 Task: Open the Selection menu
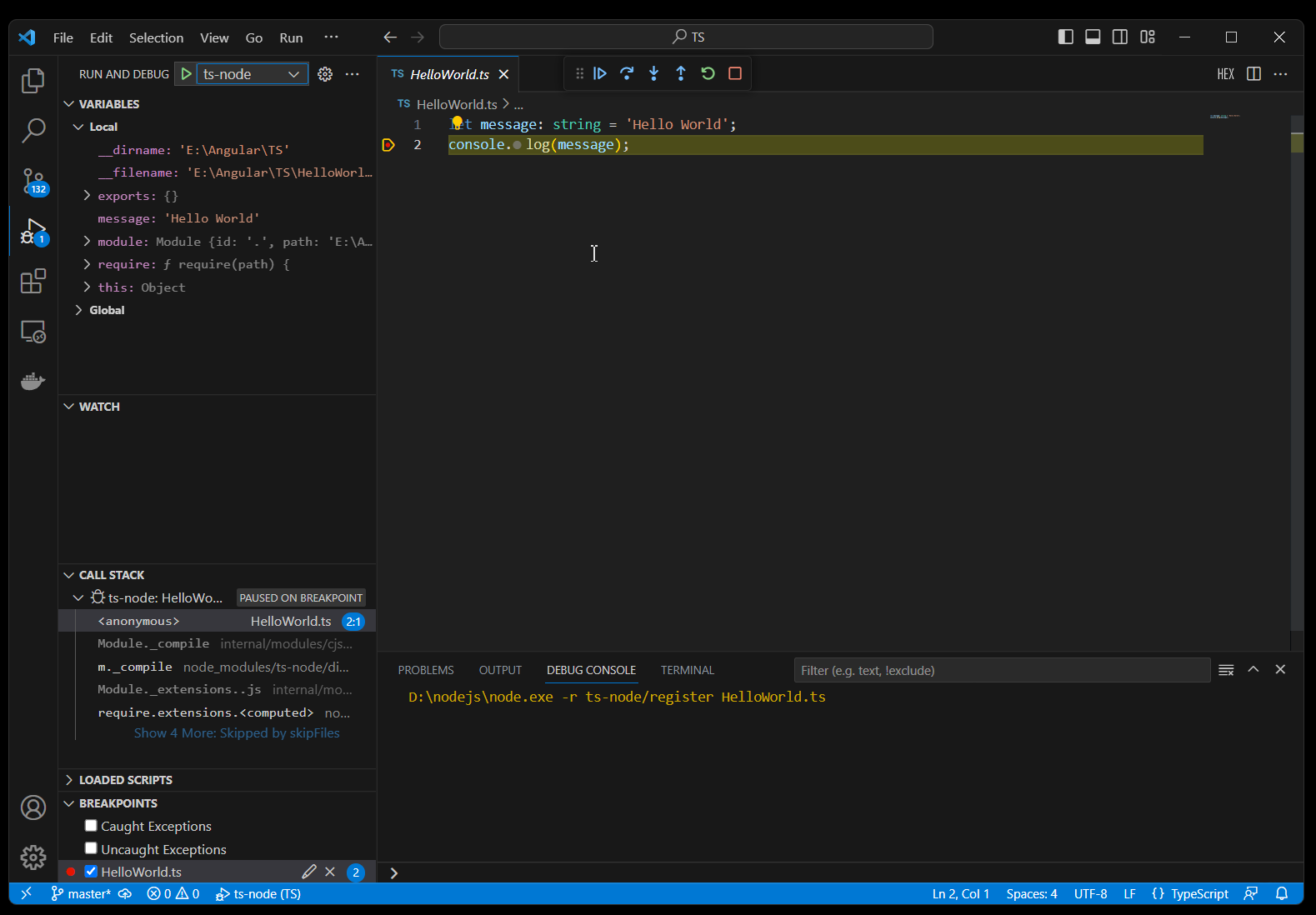(x=156, y=37)
